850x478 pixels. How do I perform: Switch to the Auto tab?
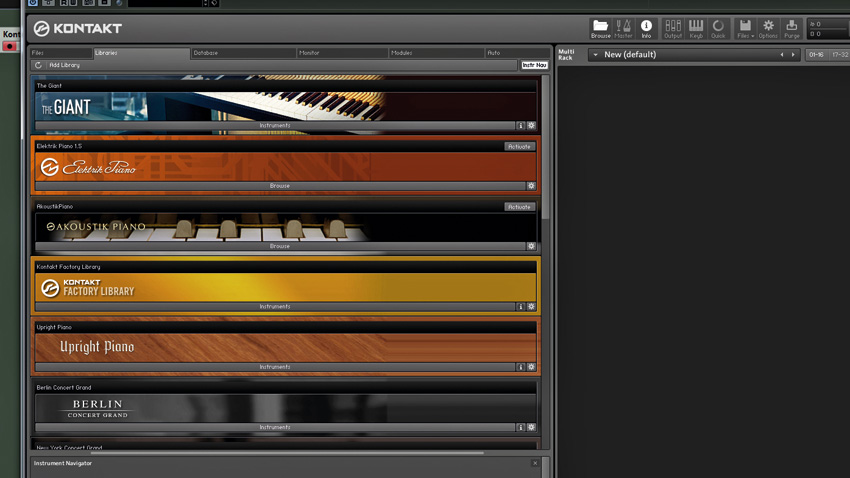(x=517, y=53)
